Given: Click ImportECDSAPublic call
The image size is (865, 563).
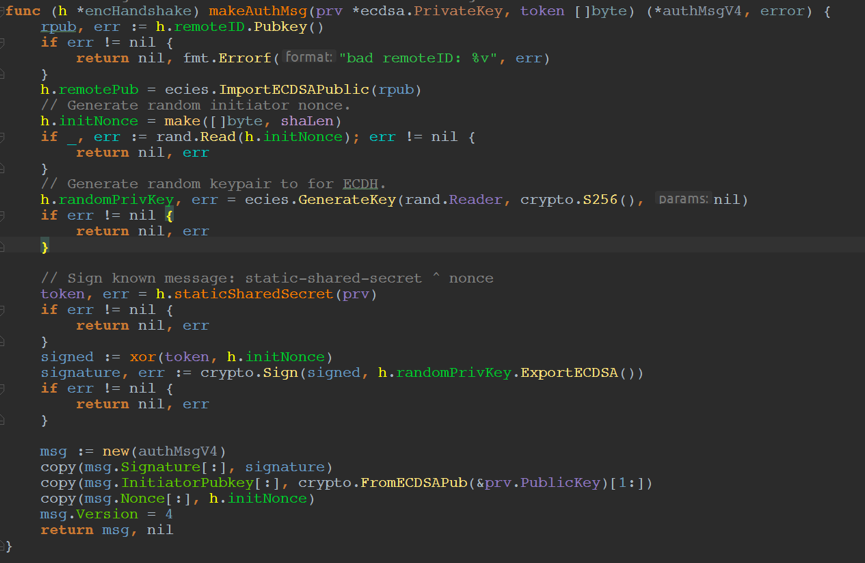Looking at the screenshot, I should (294, 89).
